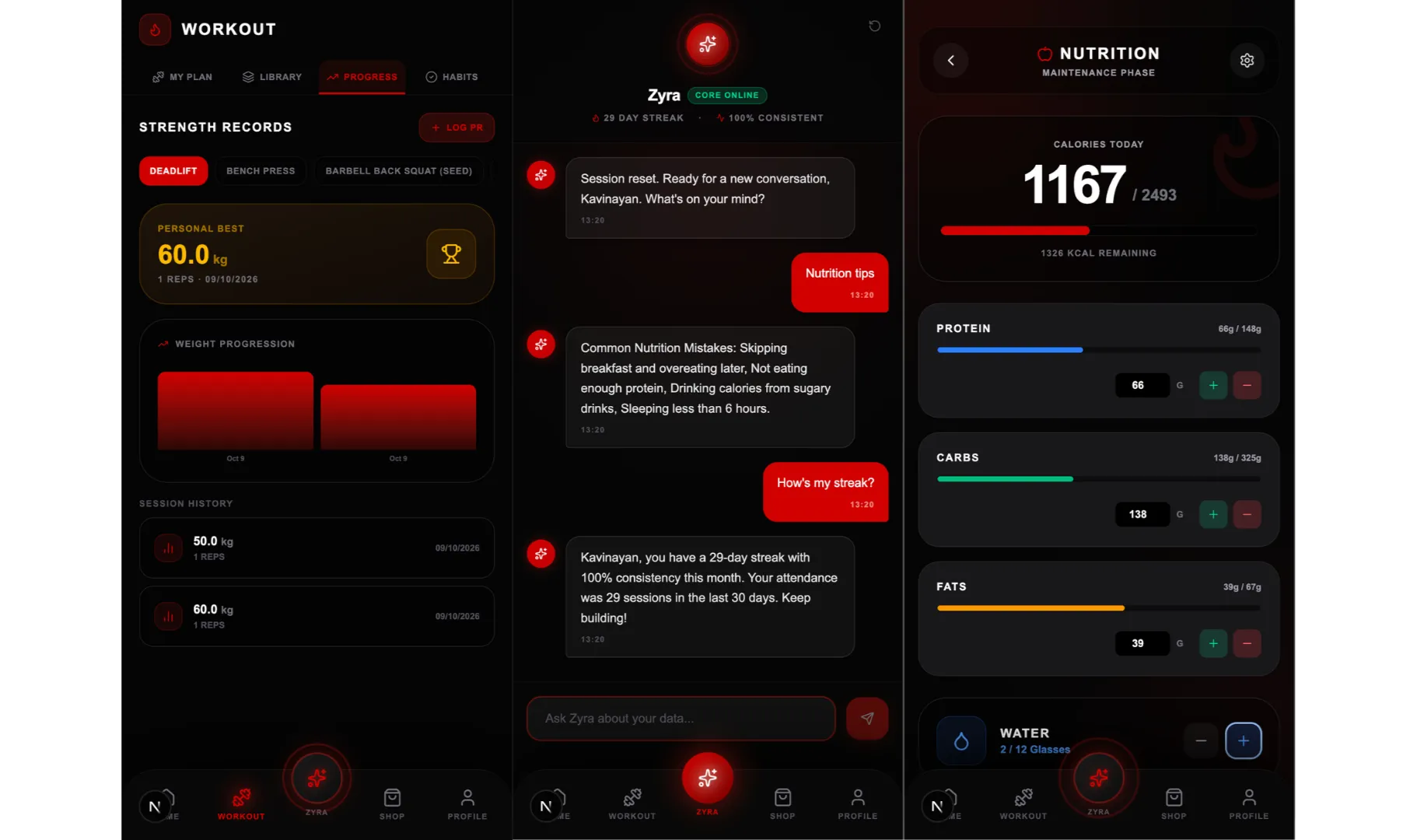
Task: Open the 50.0 kg session history entry
Action: [x=317, y=548]
